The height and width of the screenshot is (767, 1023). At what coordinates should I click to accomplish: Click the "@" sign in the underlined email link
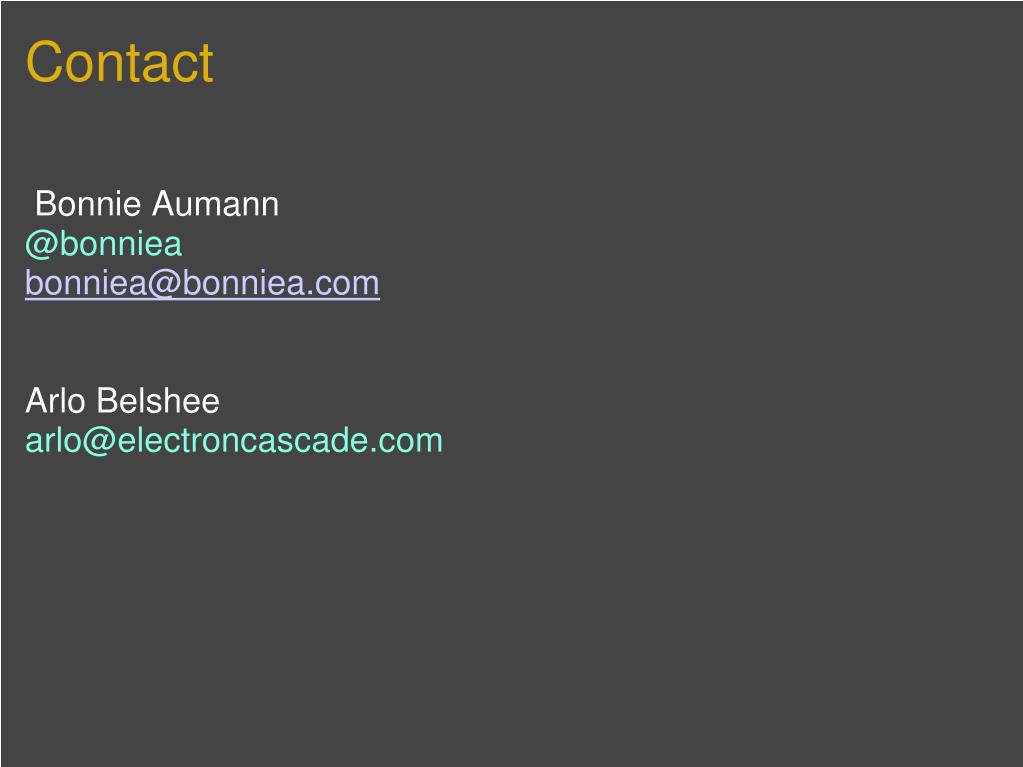(x=166, y=284)
